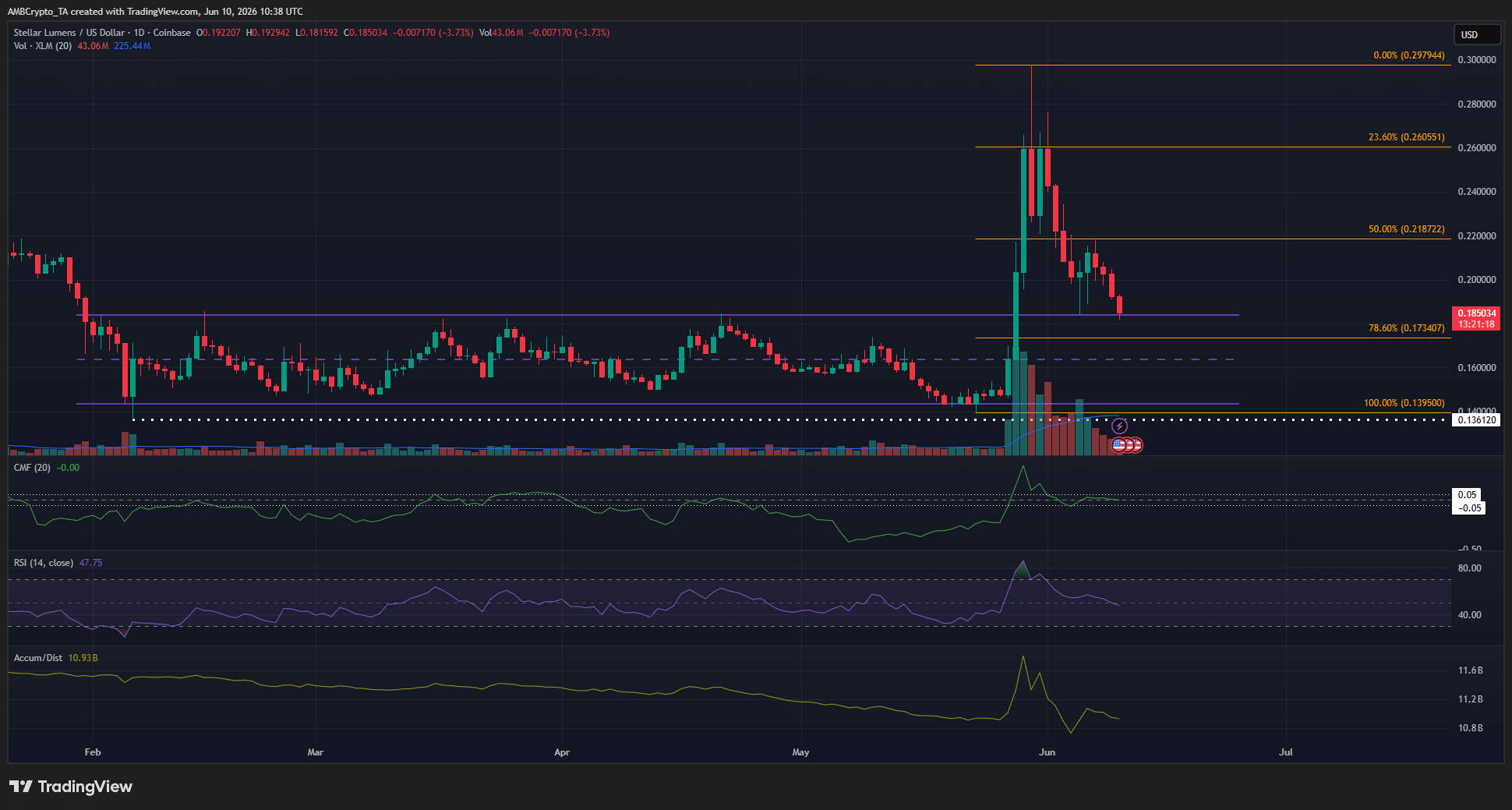Select the 50.00% (0.218722) Fibonacci label

[x=1407, y=229]
